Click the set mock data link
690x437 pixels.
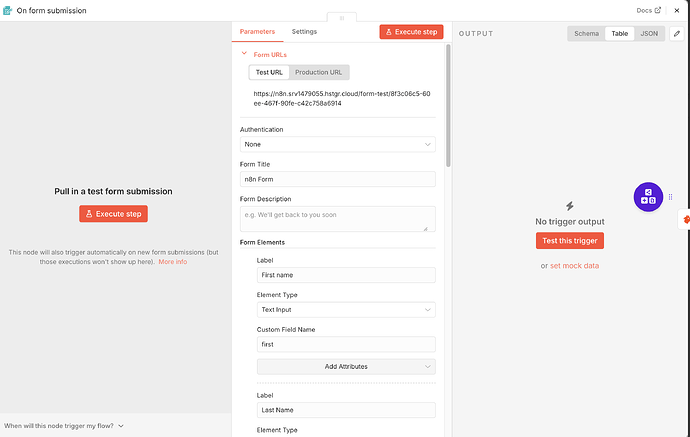tap(574, 265)
